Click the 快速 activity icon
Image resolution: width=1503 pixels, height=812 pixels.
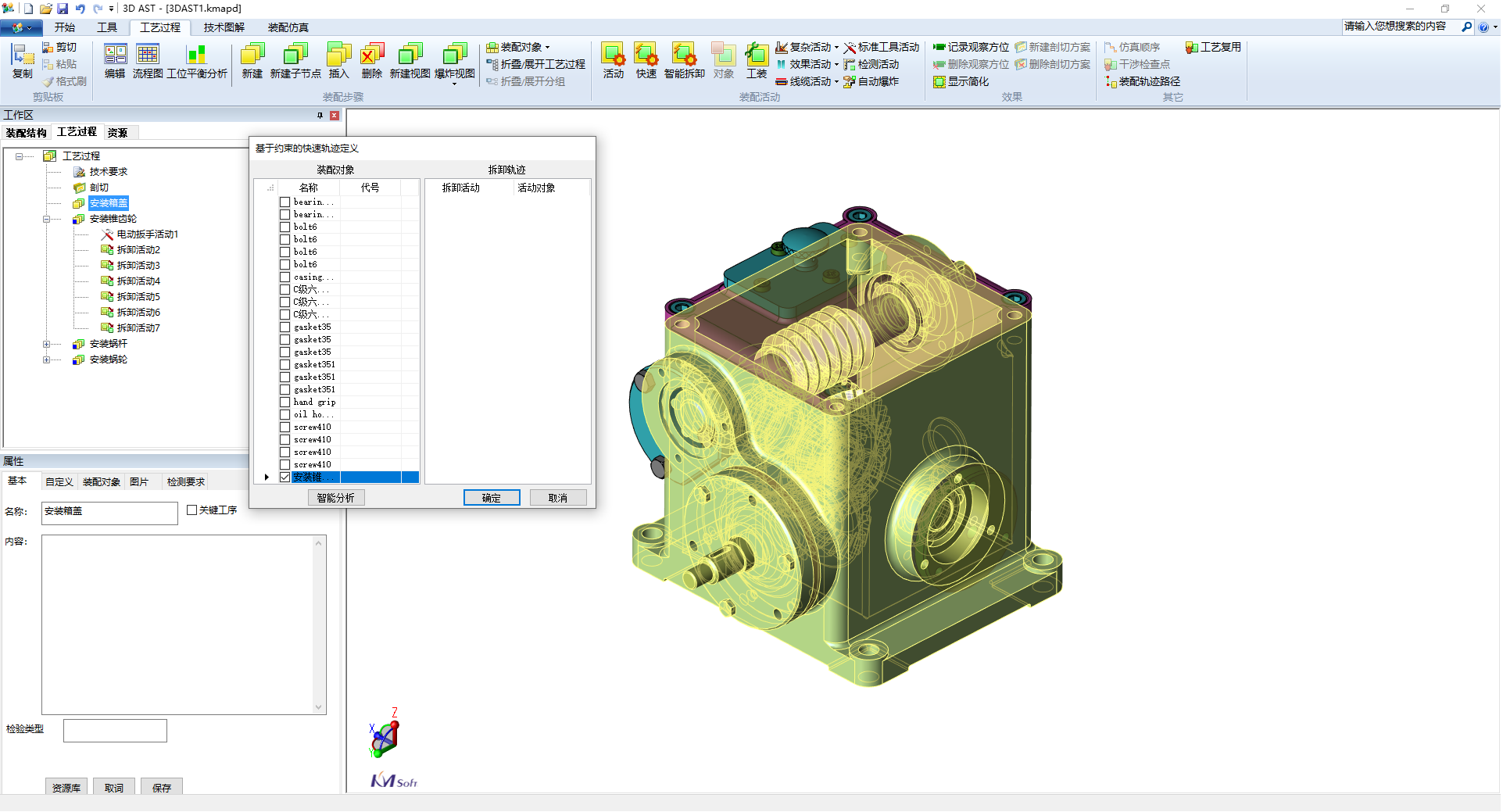coord(646,55)
